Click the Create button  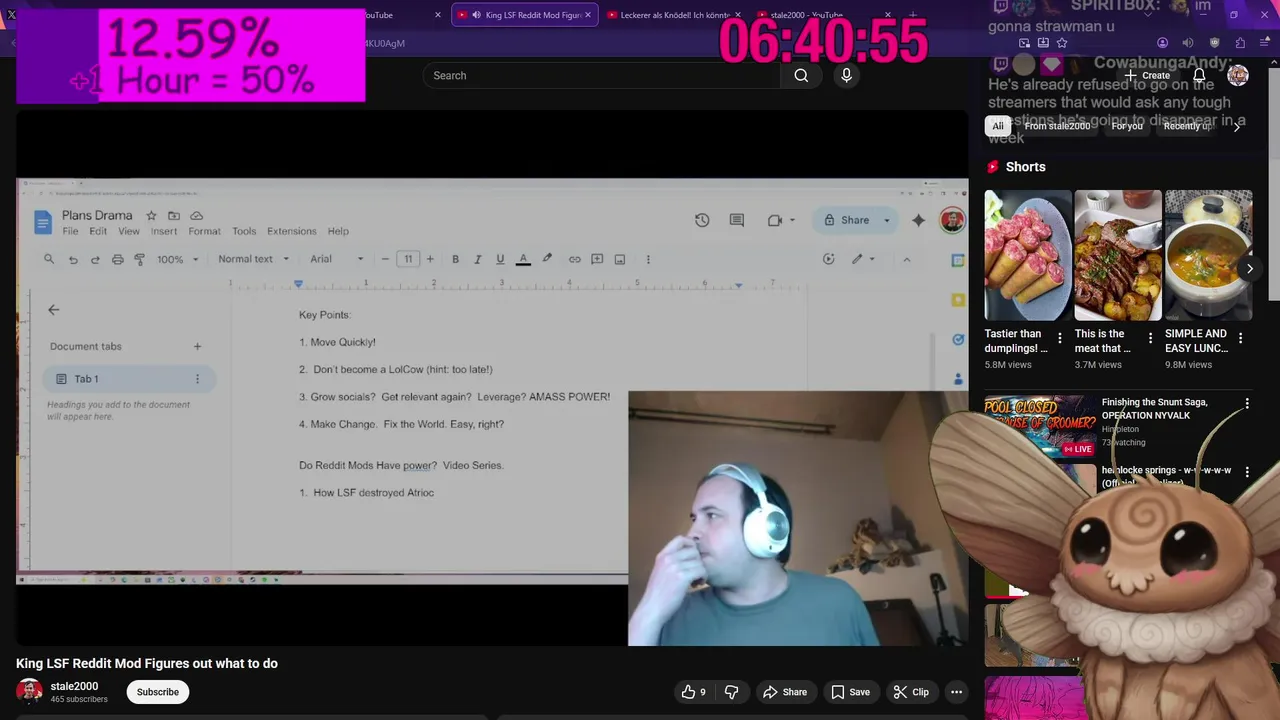(1147, 75)
